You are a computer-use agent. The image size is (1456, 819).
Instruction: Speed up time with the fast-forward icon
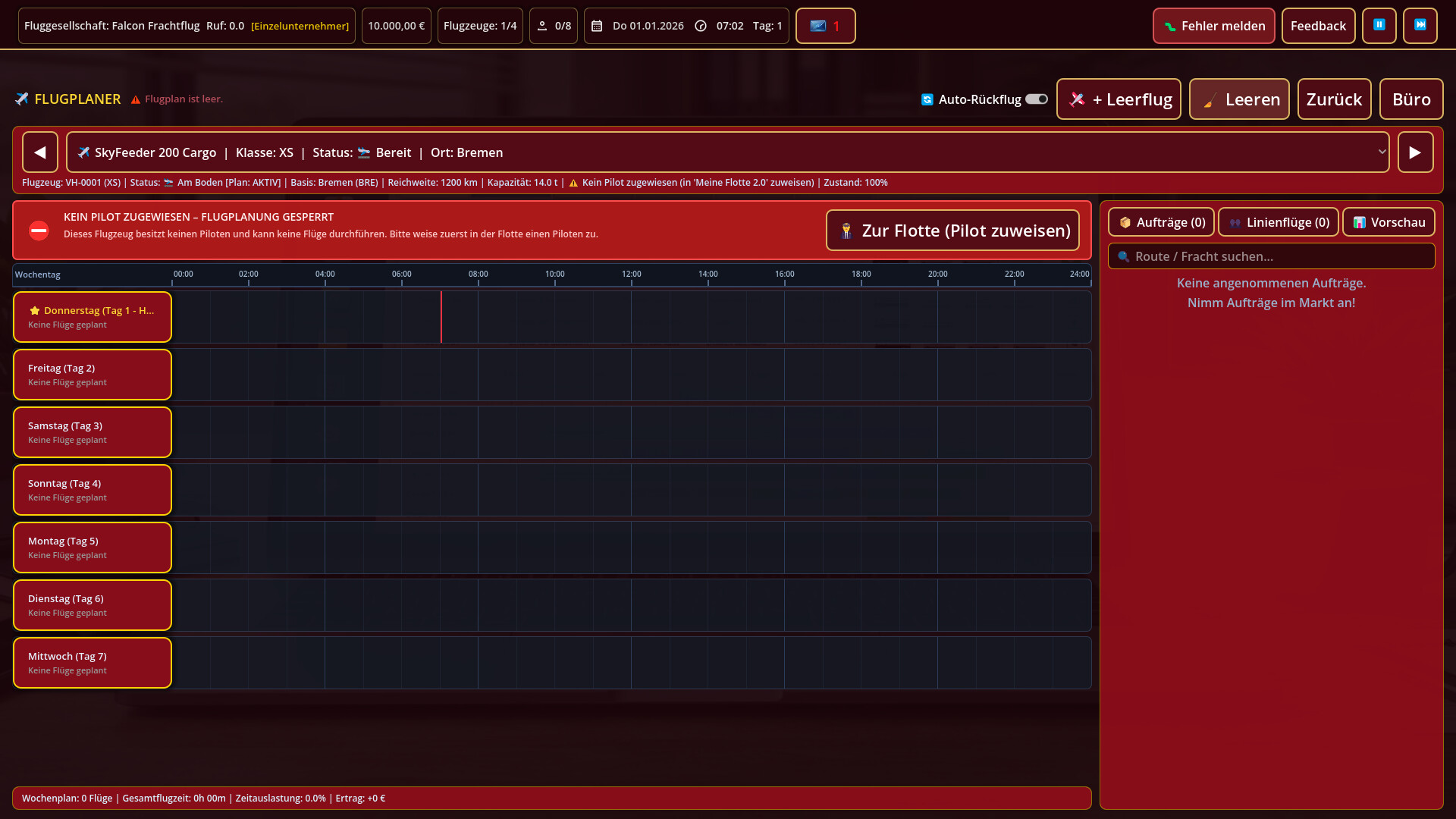1420,26
